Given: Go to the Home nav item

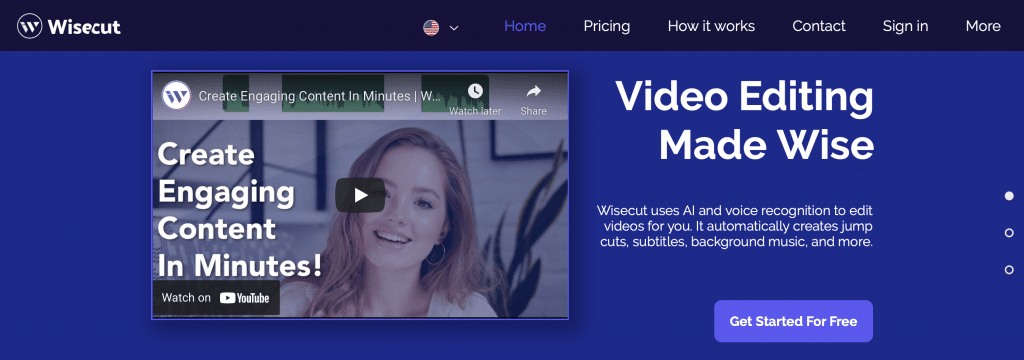Looking at the screenshot, I should tap(525, 26).
